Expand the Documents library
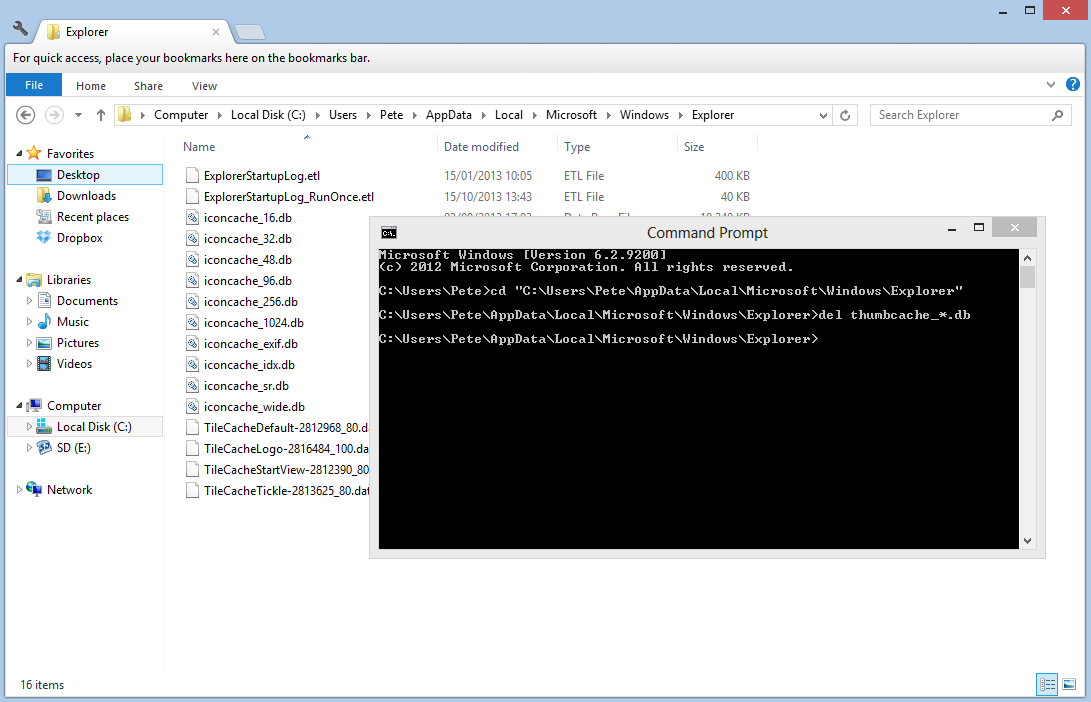1091x702 pixels. pyautogui.click(x=29, y=301)
